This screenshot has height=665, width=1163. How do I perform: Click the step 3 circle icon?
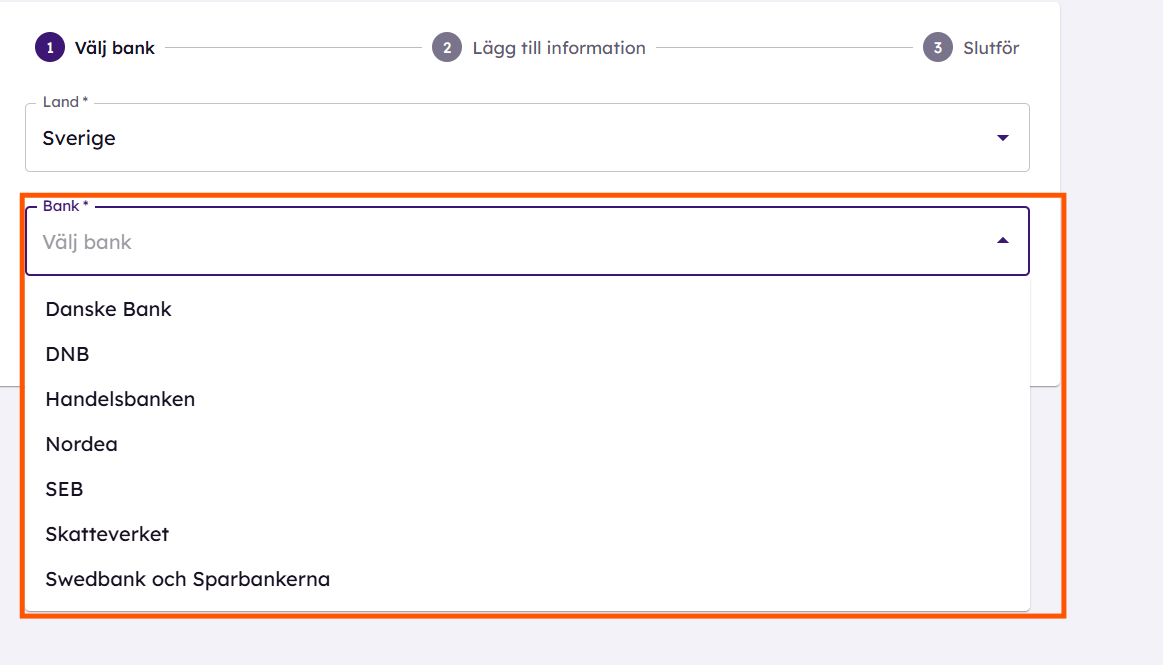(938, 47)
